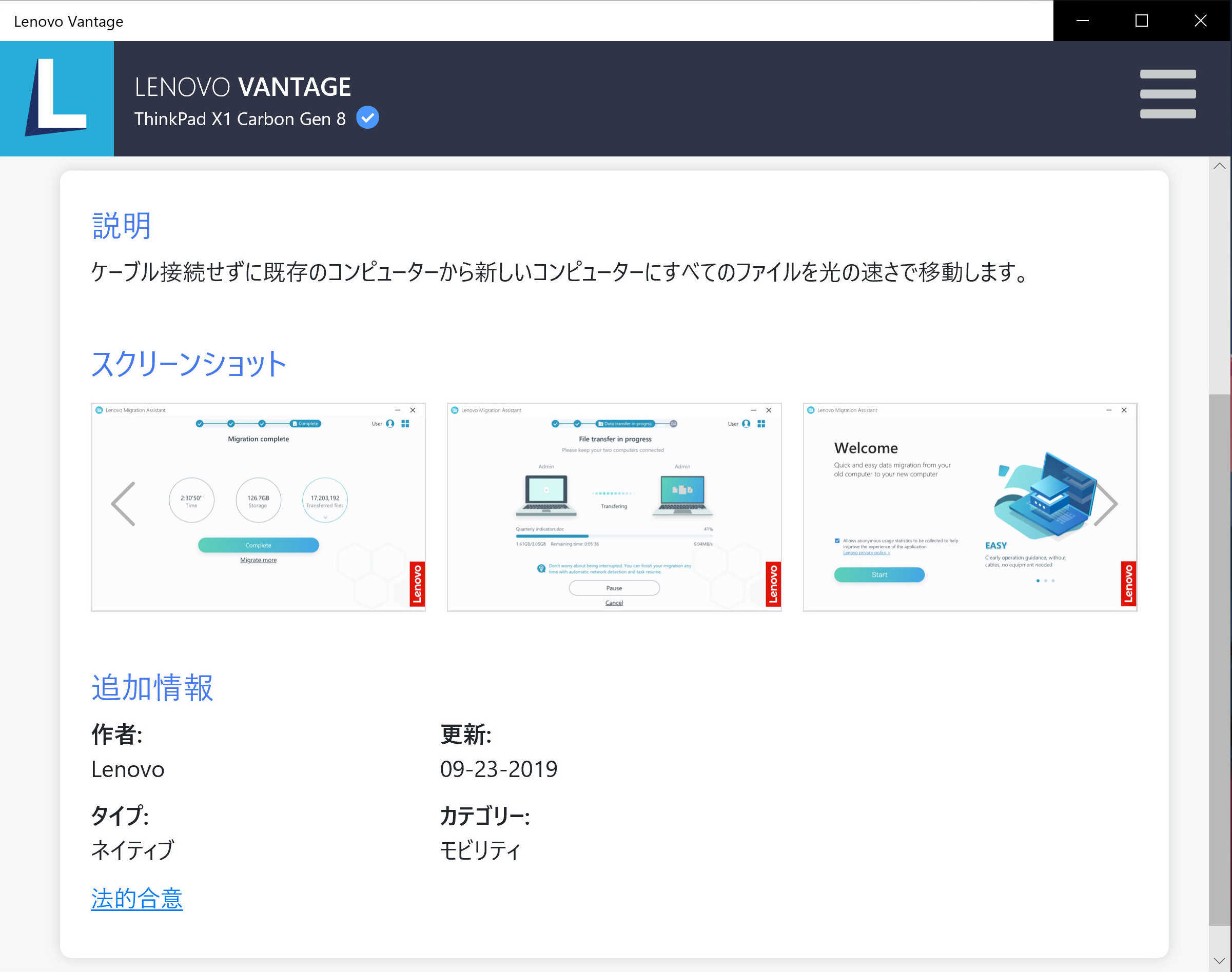Click the scrollbar up arrow

click(x=1220, y=166)
